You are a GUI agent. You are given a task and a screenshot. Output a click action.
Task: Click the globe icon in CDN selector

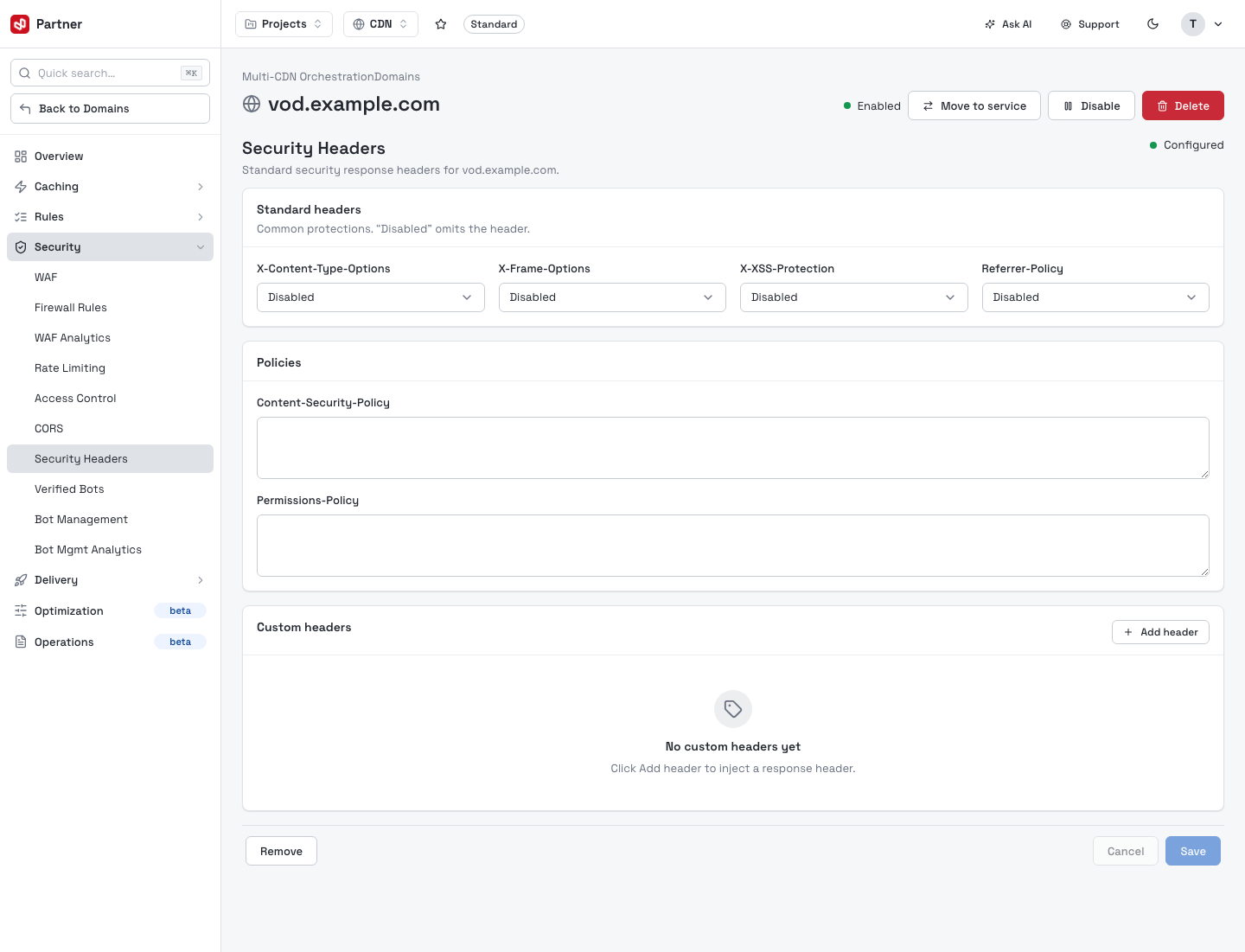(x=359, y=24)
